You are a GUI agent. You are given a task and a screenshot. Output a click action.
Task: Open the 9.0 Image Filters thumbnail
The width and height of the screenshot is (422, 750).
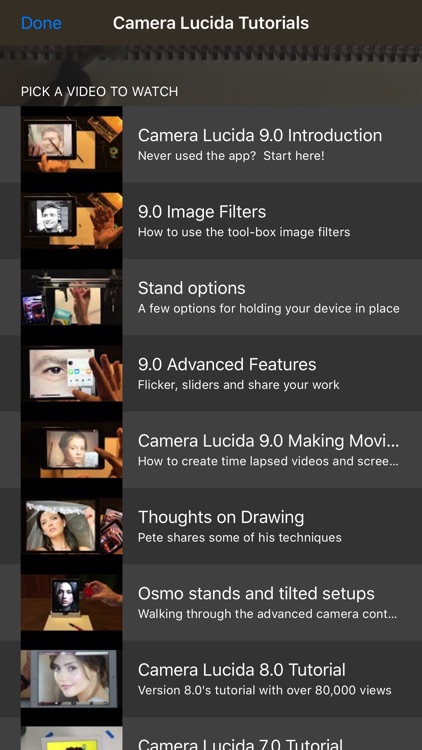pyautogui.click(x=72, y=221)
